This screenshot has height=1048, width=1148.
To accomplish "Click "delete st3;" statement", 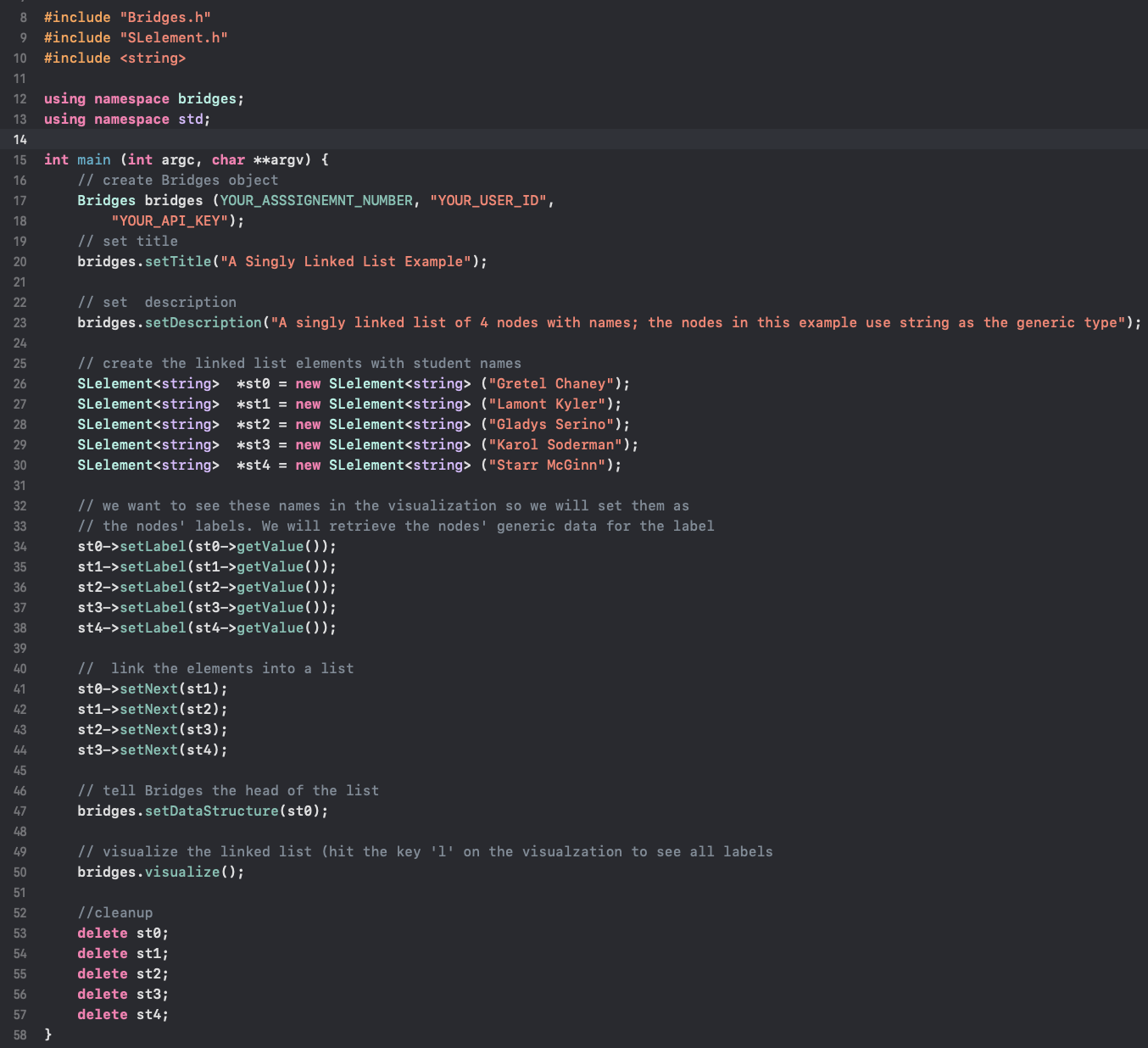I will (x=123, y=995).
